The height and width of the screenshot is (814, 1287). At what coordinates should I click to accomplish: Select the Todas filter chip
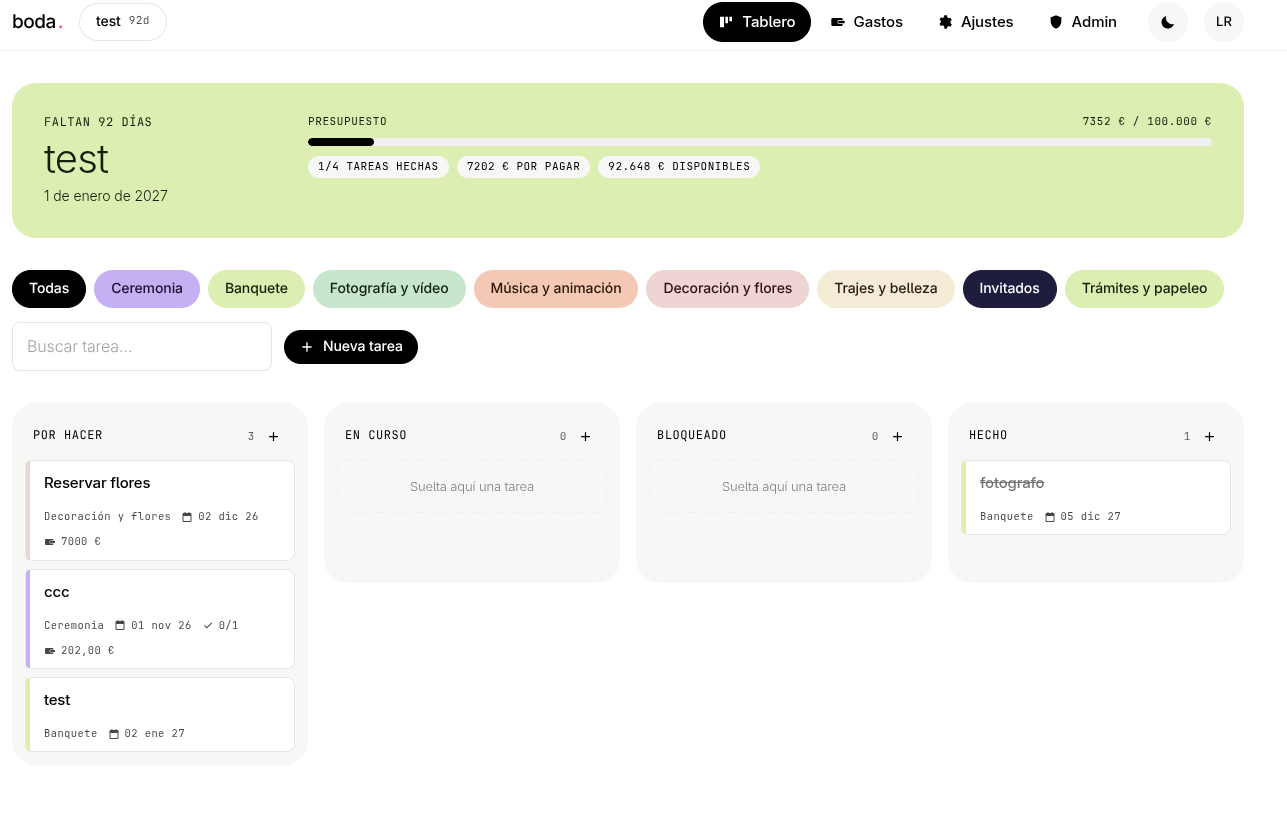click(49, 289)
